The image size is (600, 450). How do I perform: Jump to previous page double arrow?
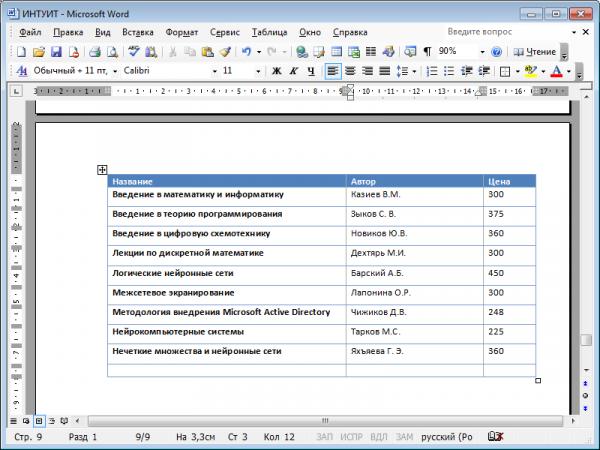click(x=585, y=384)
